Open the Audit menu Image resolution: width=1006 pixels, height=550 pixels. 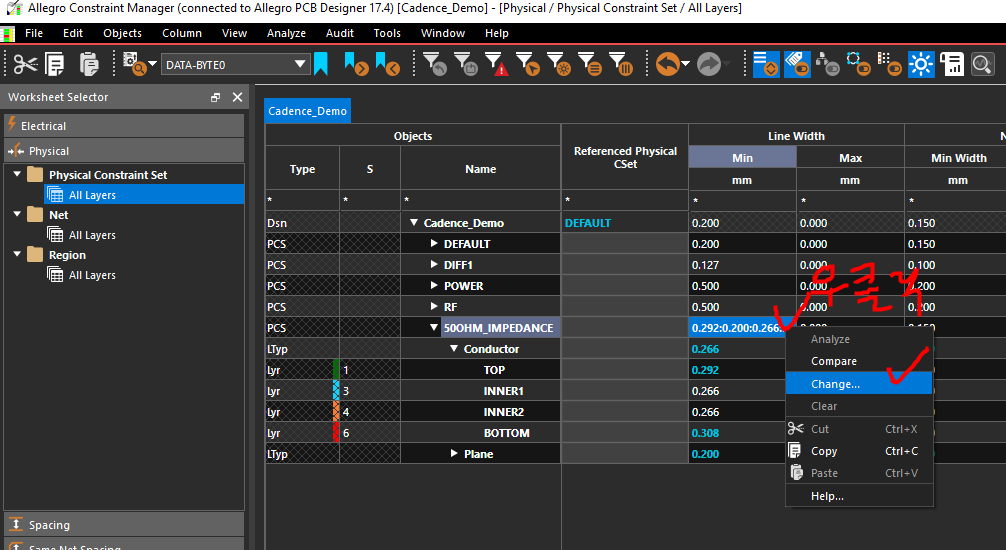pos(339,33)
